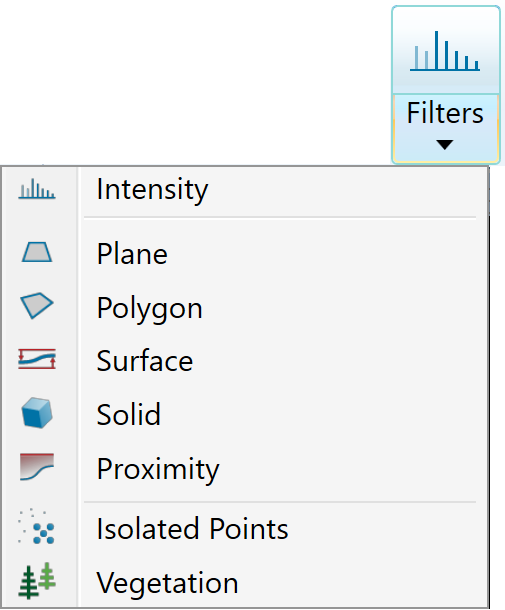505x610 pixels.
Task: Collapse the Filters dropdown arrow
Action: coord(445,145)
